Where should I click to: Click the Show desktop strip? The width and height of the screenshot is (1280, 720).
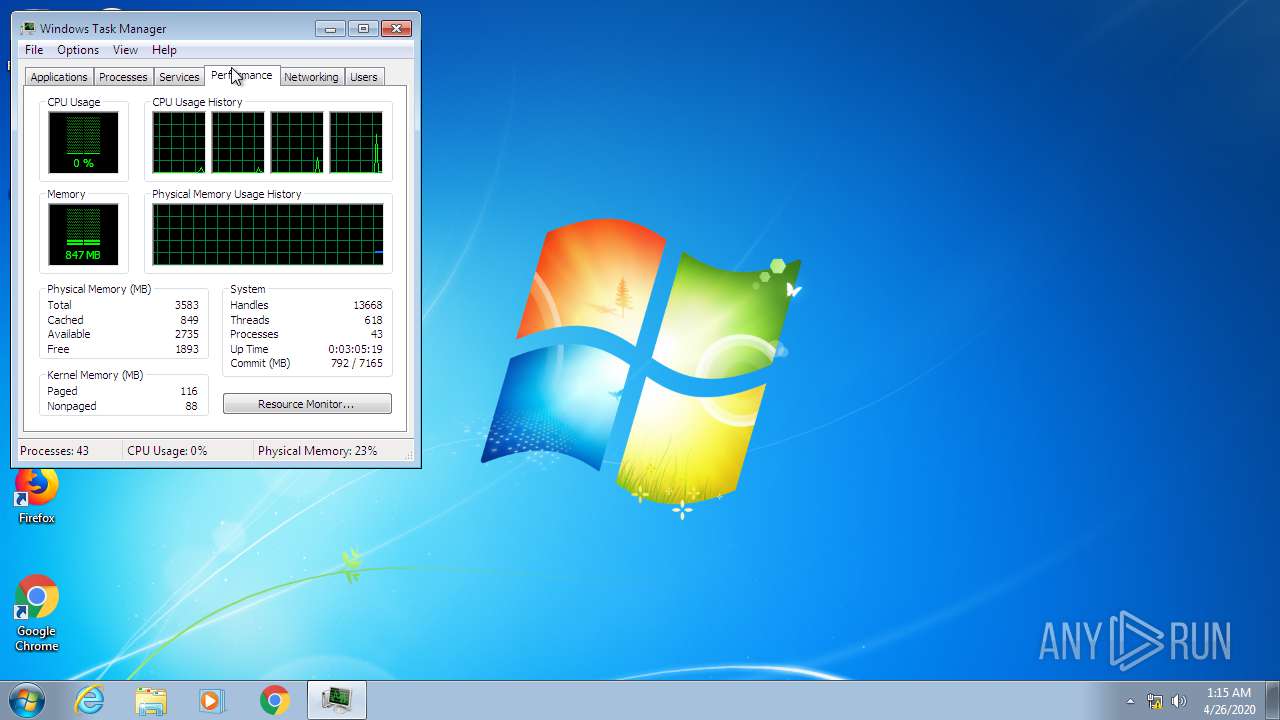[x=1272, y=700]
